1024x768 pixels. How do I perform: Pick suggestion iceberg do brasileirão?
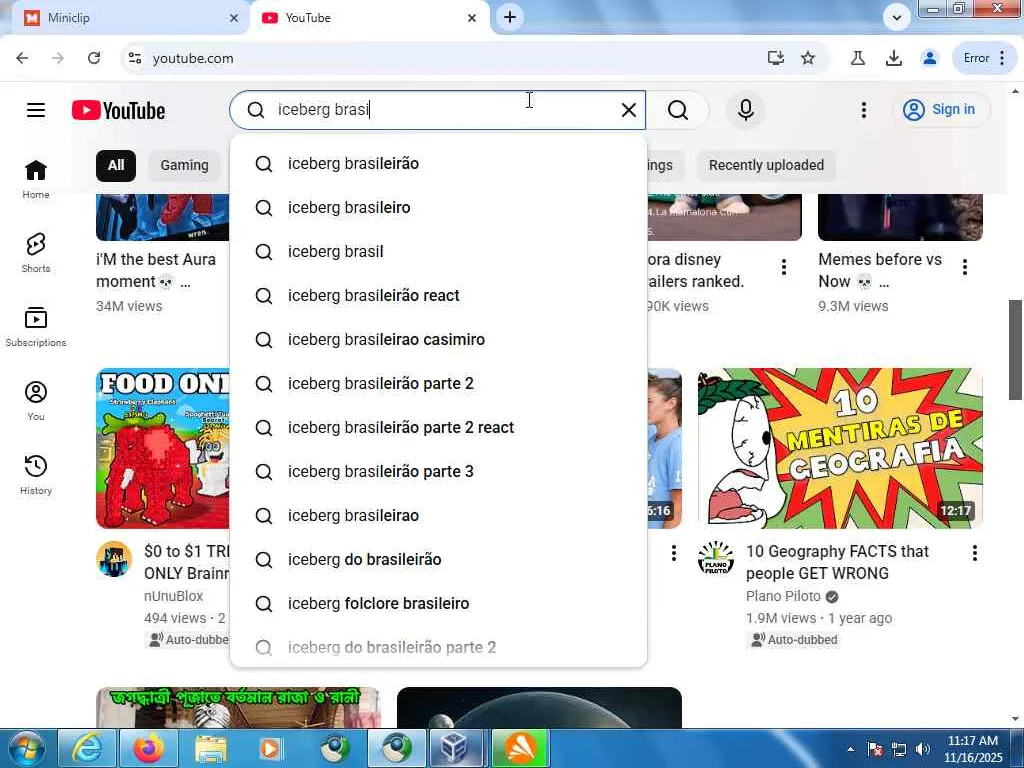click(438, 560)
